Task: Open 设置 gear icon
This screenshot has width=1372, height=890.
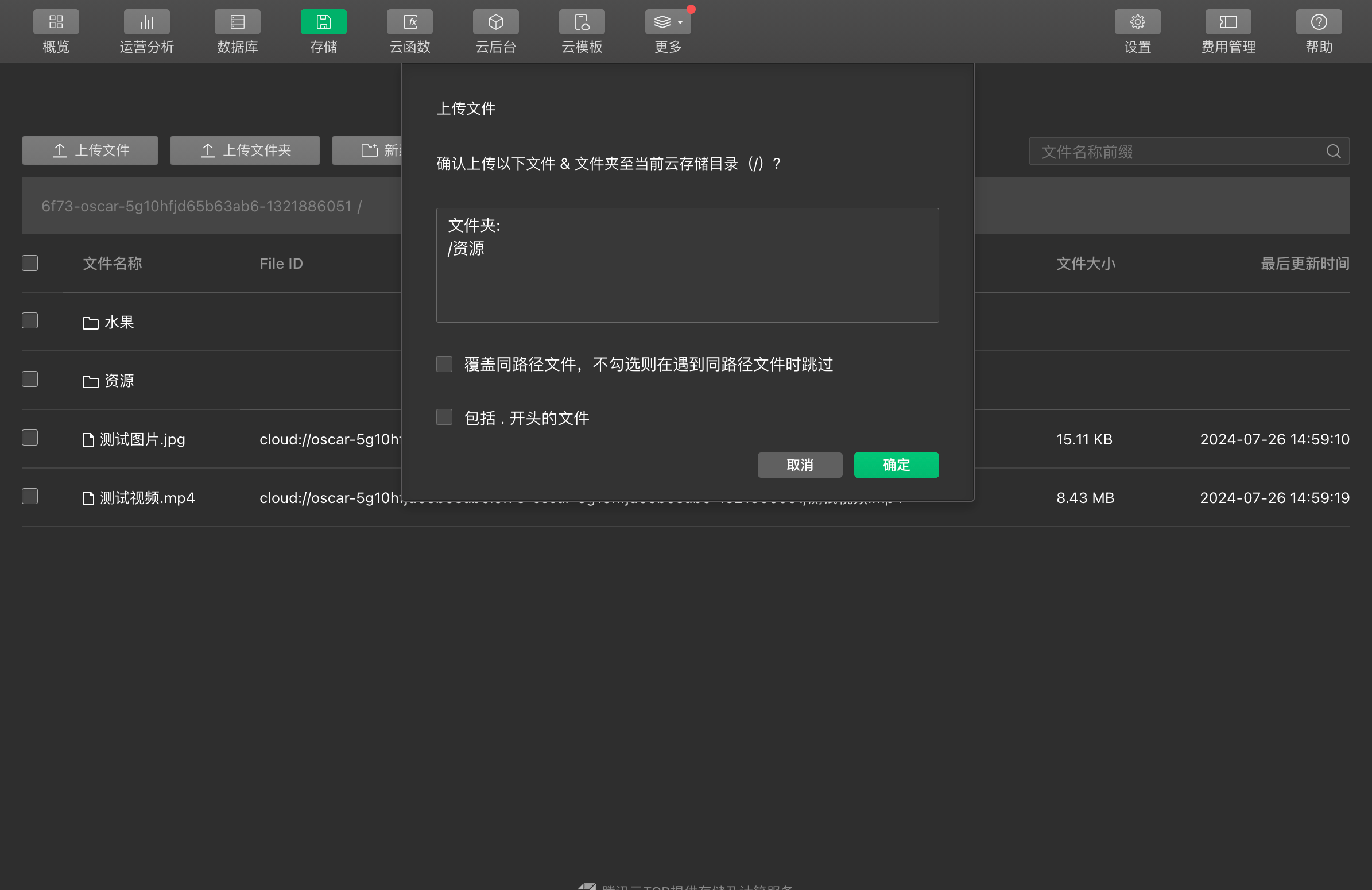Action: coord(1137,22)
